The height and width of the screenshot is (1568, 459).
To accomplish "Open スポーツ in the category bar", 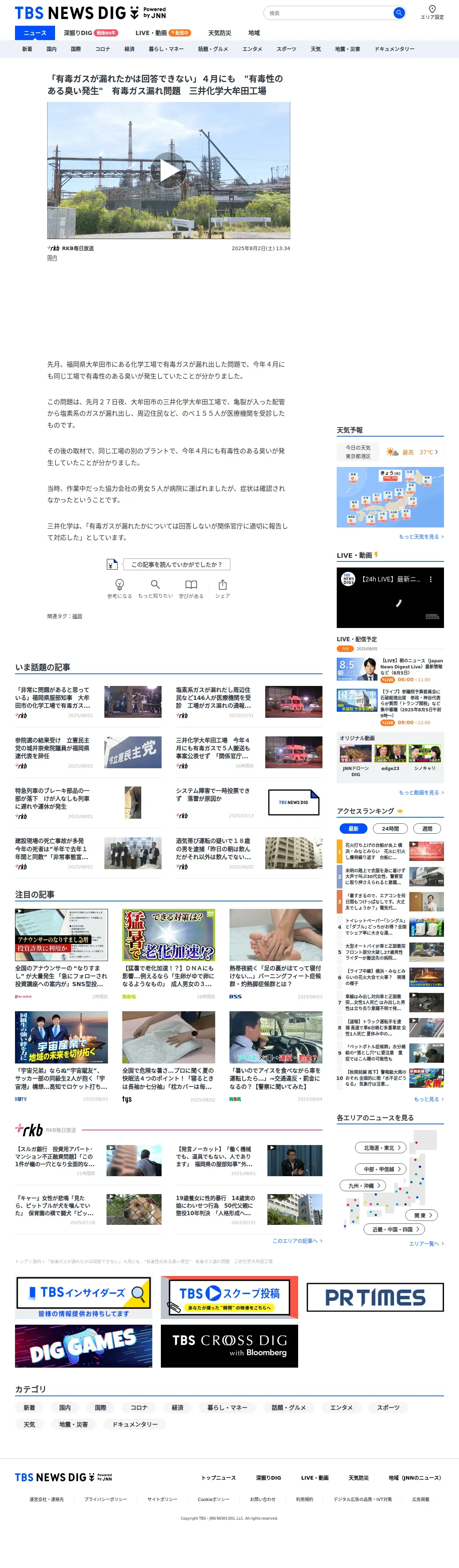I will coord(286,49).
